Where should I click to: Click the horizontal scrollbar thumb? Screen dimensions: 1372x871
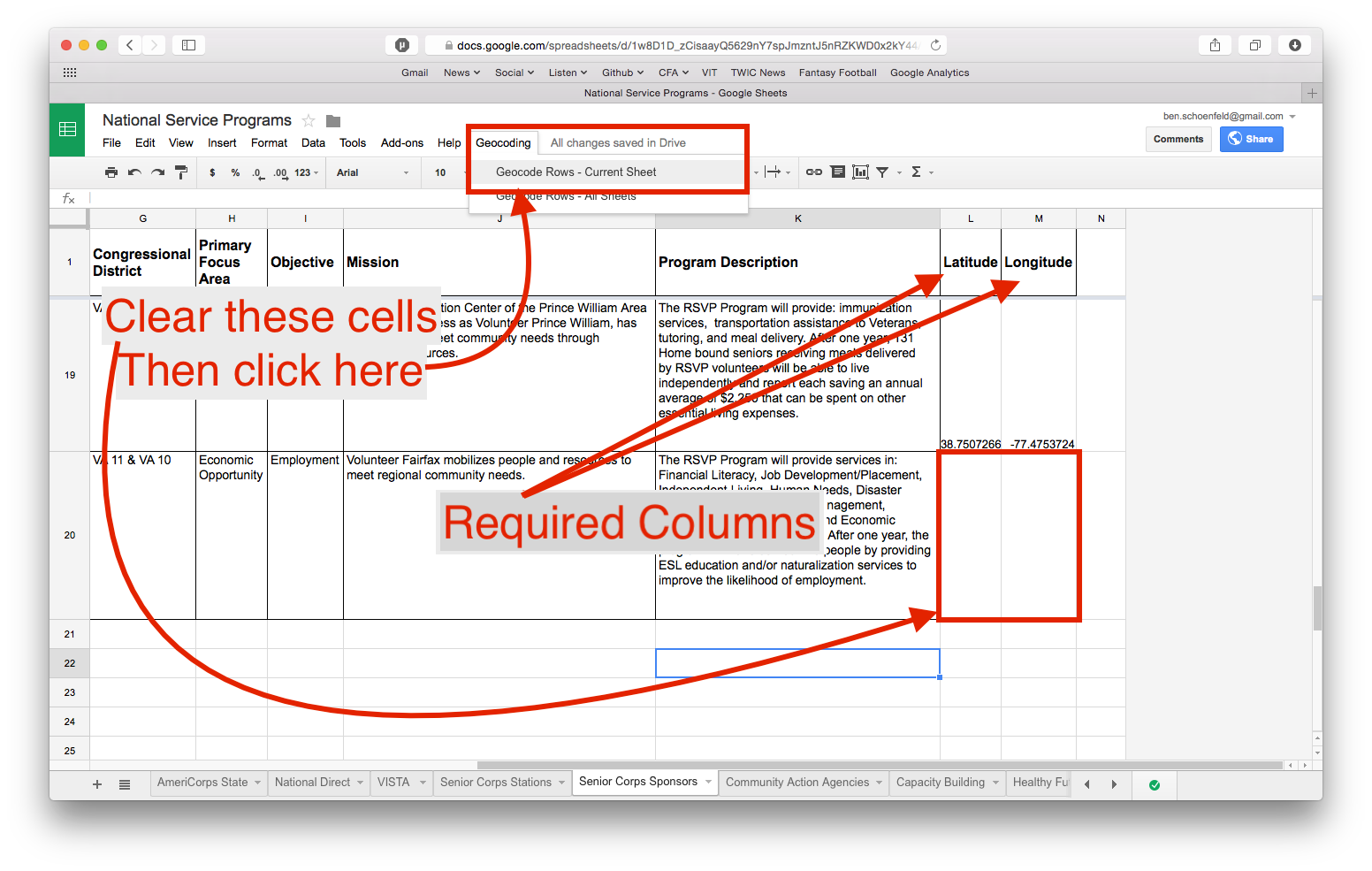tap(880, 765)
